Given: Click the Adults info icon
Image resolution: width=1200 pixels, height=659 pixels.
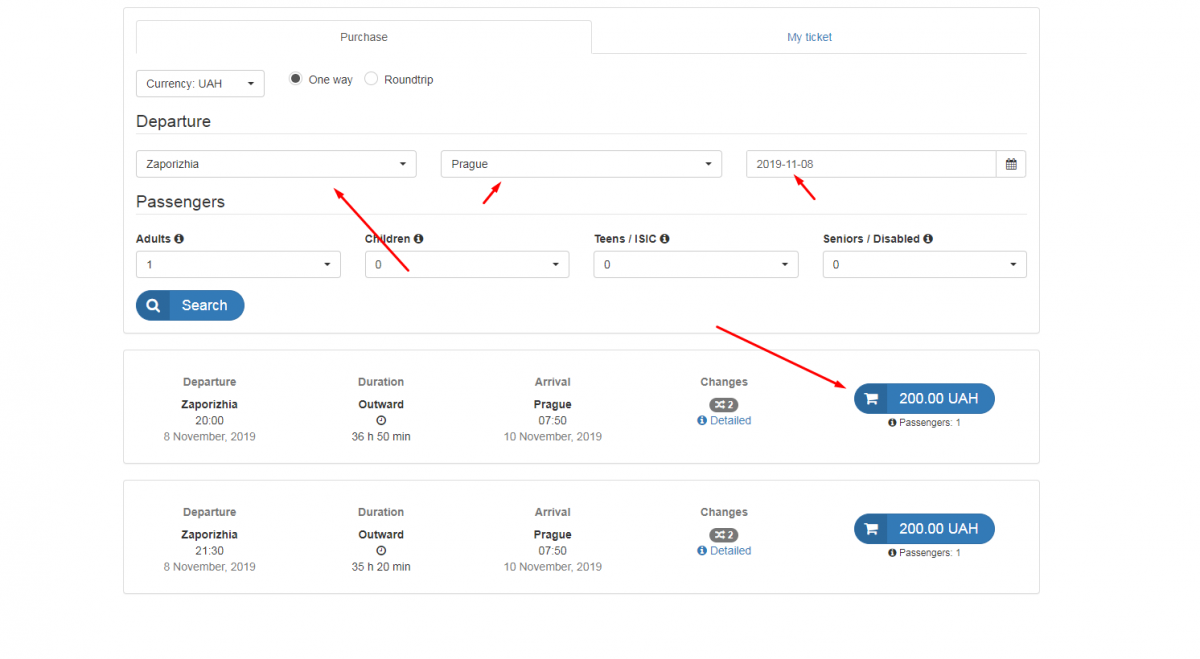Looking at the screenshot, I should tap(179, 239).
